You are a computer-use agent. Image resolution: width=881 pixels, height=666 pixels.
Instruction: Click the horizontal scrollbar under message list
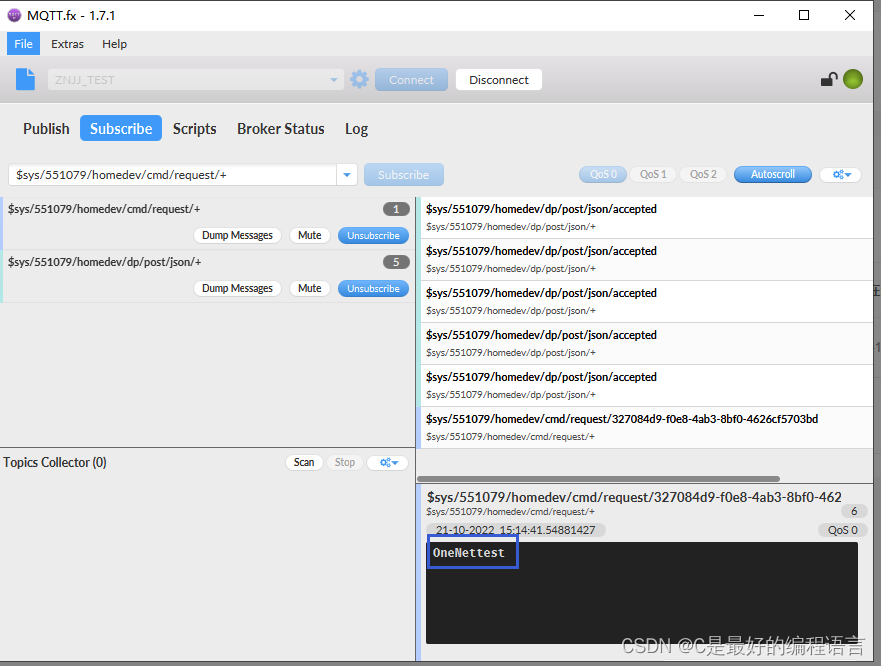coord(598,479)
